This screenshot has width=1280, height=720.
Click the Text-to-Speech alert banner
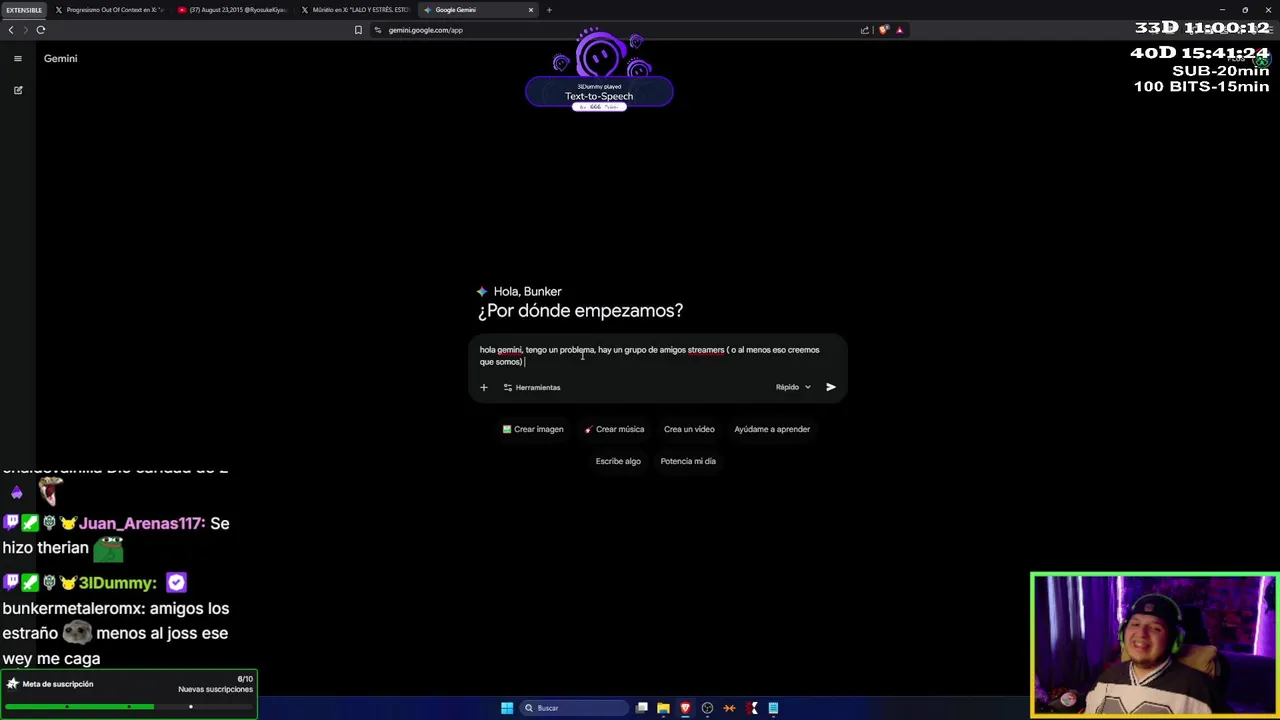pyautogui.click(x=599, y=94)
